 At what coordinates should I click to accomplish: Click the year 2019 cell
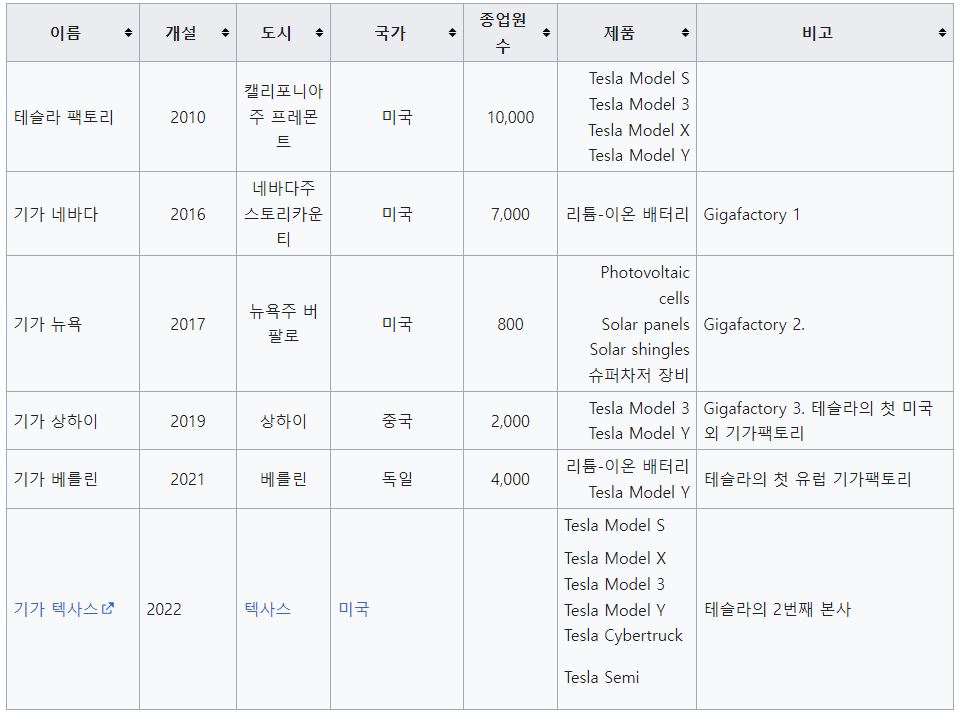coord(188,421)
